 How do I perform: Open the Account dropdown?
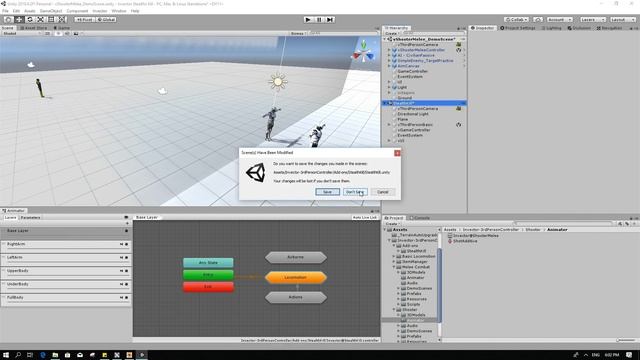click(559, 20)
